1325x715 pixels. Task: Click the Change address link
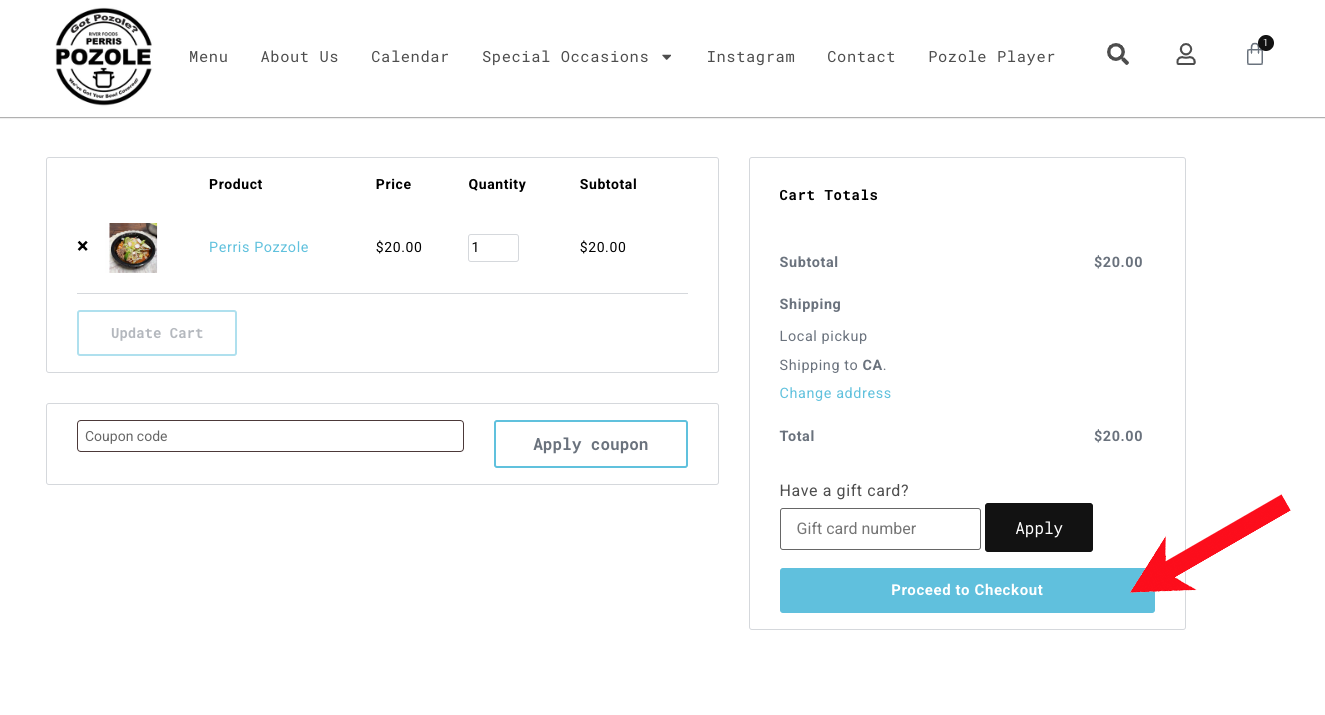(x=835, y=393)
